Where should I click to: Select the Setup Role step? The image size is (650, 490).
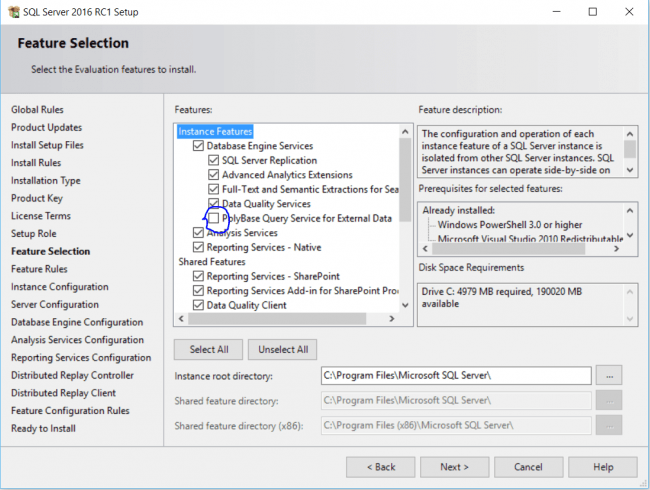pyautogui.click(x=34, y=234)
